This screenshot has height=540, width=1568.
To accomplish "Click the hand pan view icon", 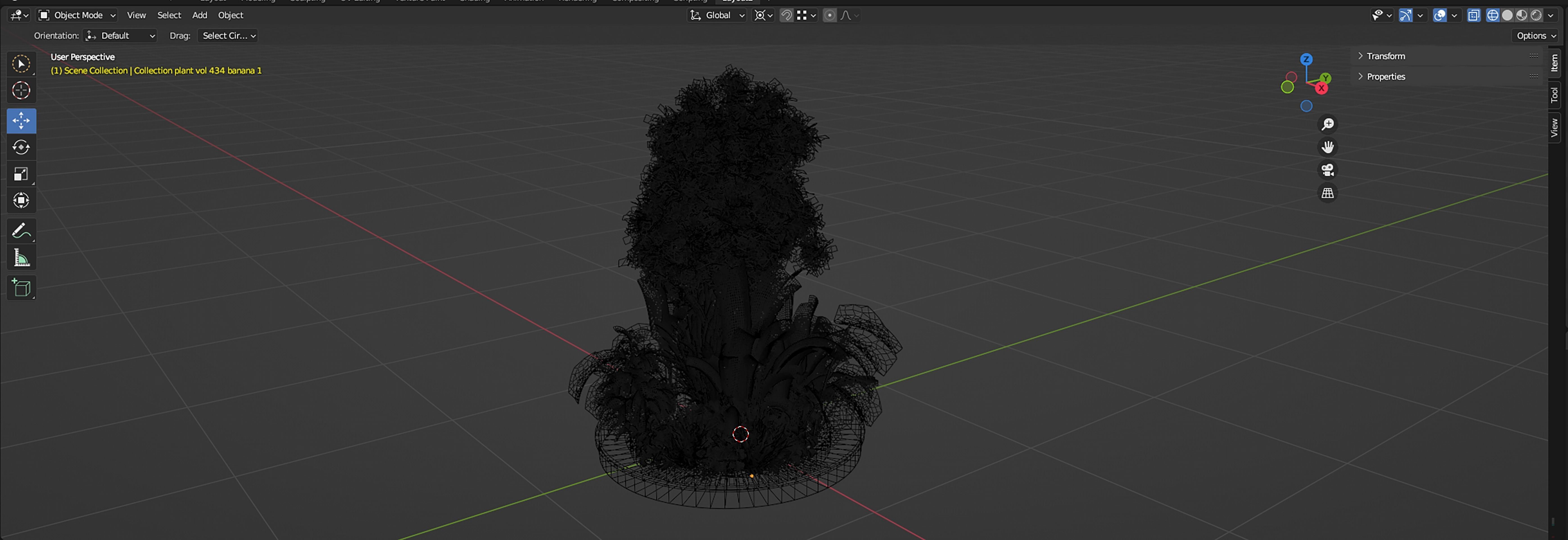I will [1328, 147].
